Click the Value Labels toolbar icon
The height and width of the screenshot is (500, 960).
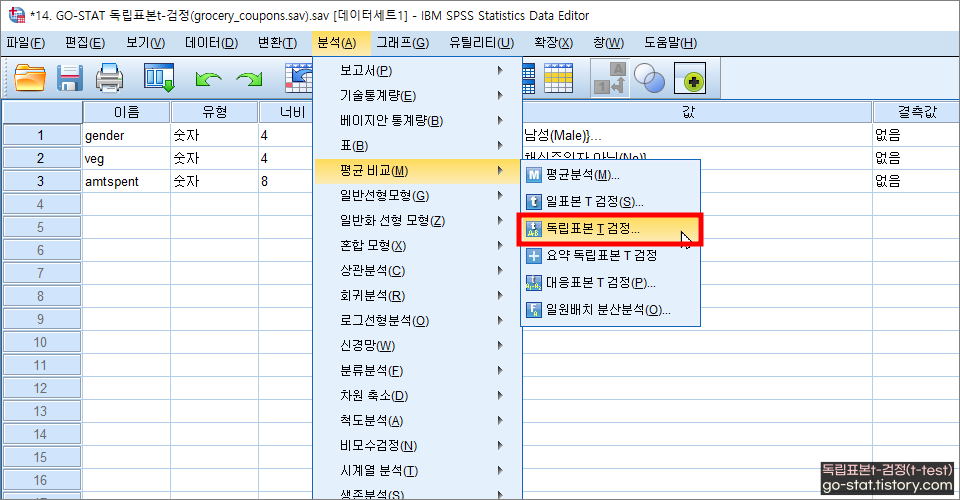coord(610,78)
